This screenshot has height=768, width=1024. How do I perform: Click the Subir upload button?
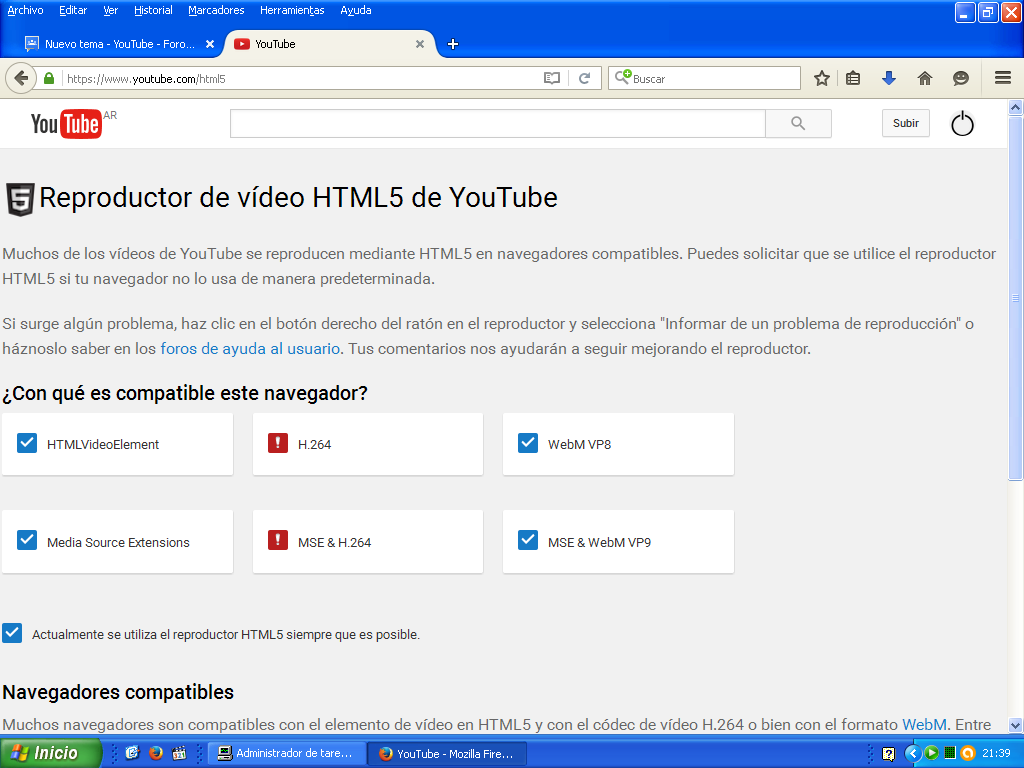(x=906, y=123)
